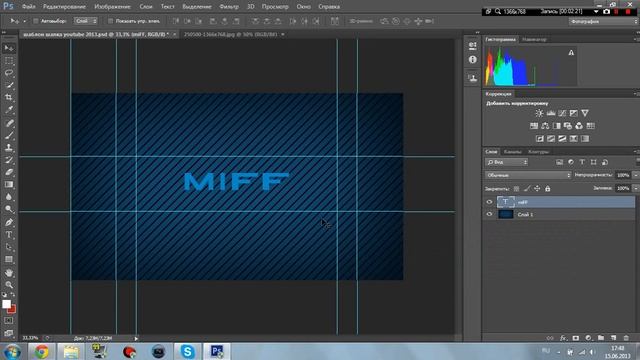The height and width of the screenshot is (360, 640).
Task: Select the Horizontal Type tool
Action: [x=9, y=235]
